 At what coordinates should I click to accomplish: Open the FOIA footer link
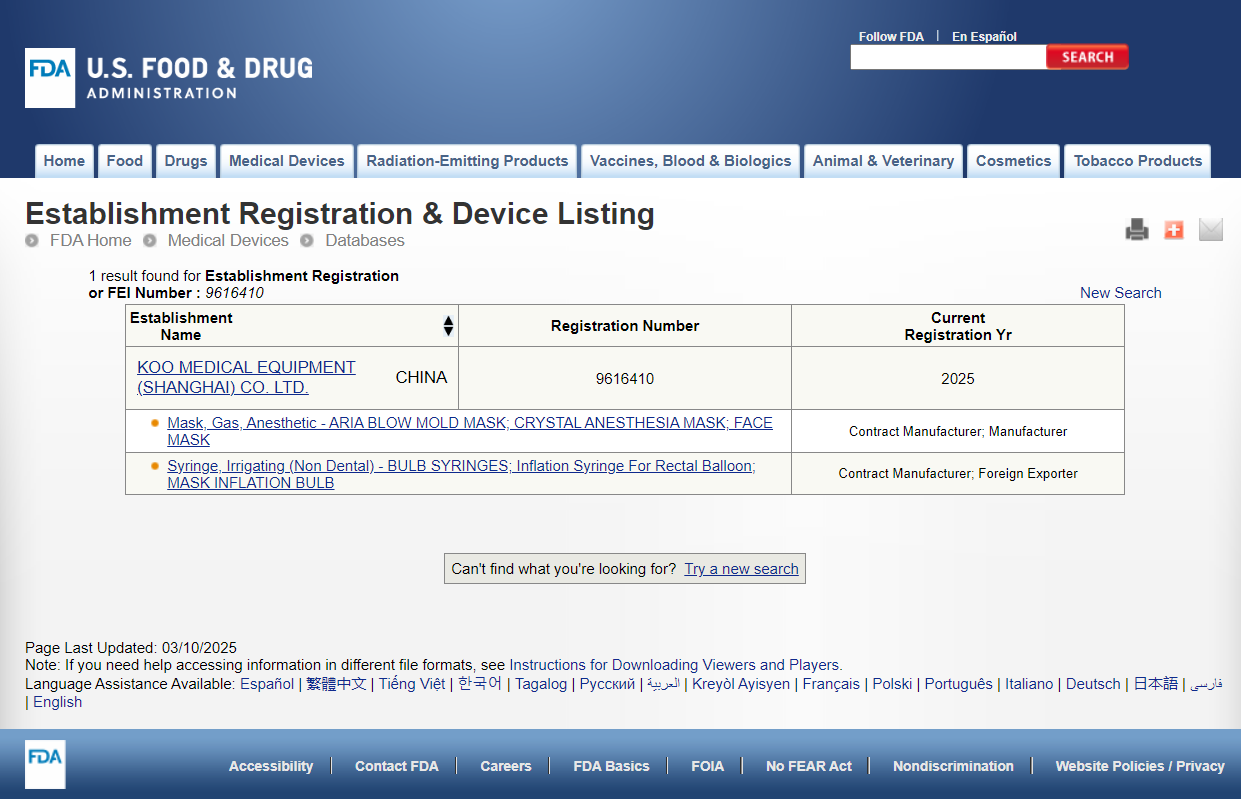tap(707, 766)
